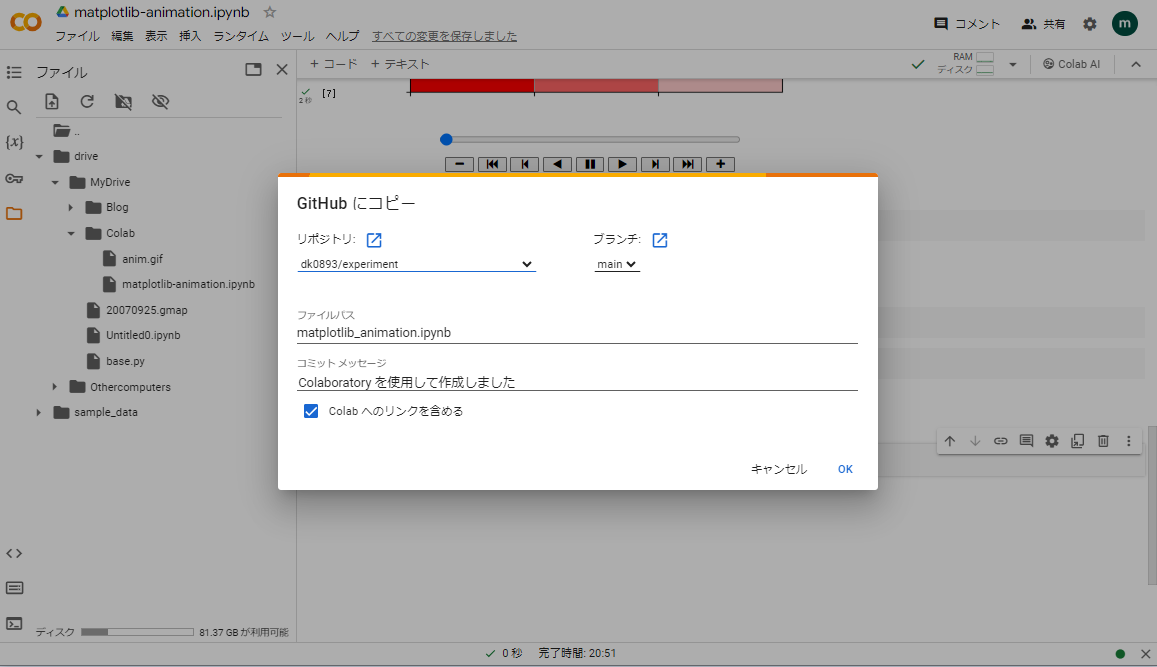
Task: Open the 挿入 menu
Action: coord(190,35)
